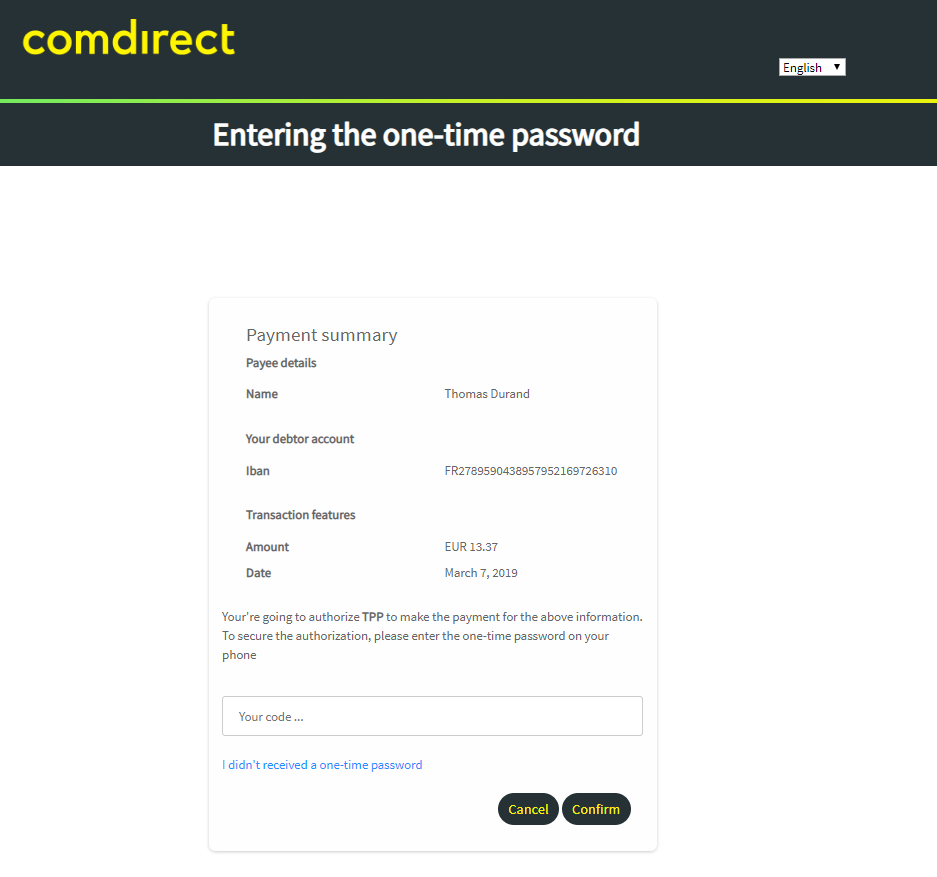Viewport: 937px width, 877px height.
Task: Click the page heading "Entering the one-time password"
Action: [426, 135]
